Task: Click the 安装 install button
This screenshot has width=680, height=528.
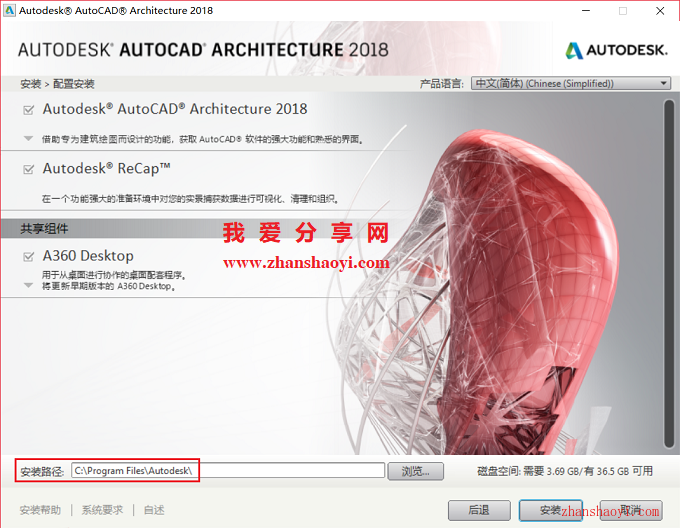Action: pos(551,510)
